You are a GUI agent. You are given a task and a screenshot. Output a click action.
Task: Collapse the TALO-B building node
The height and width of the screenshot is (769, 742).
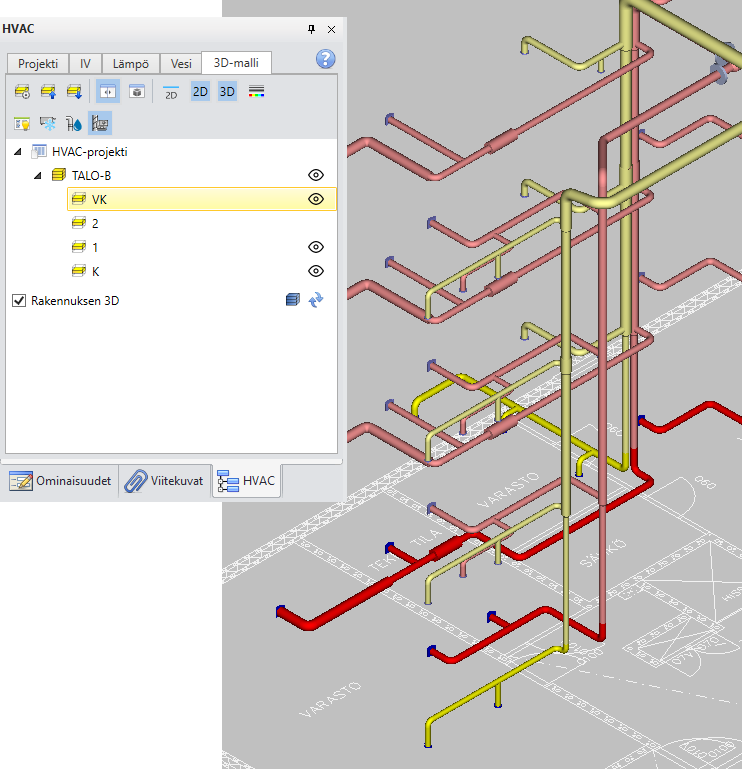point(39,175)
